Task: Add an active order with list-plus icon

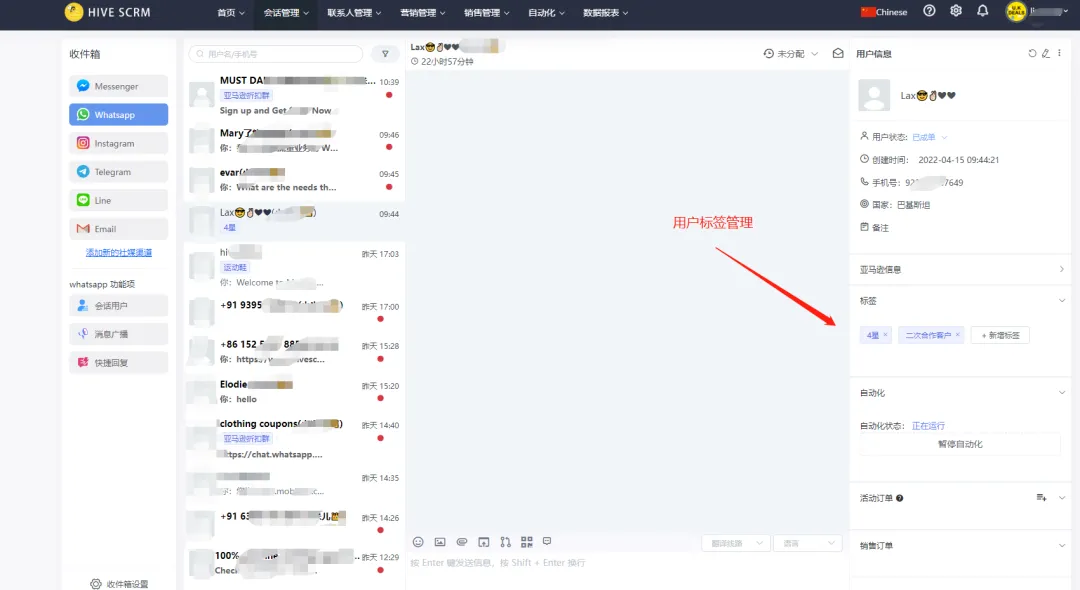Action: 1041,498
